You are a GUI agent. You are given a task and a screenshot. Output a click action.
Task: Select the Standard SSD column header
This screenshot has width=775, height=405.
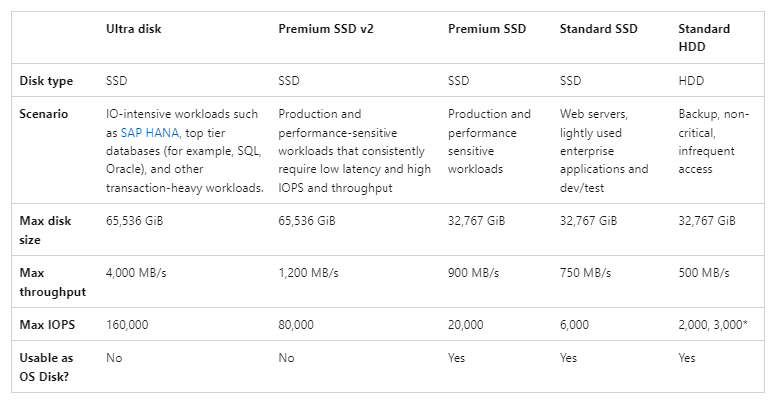[x=599, y=29]
